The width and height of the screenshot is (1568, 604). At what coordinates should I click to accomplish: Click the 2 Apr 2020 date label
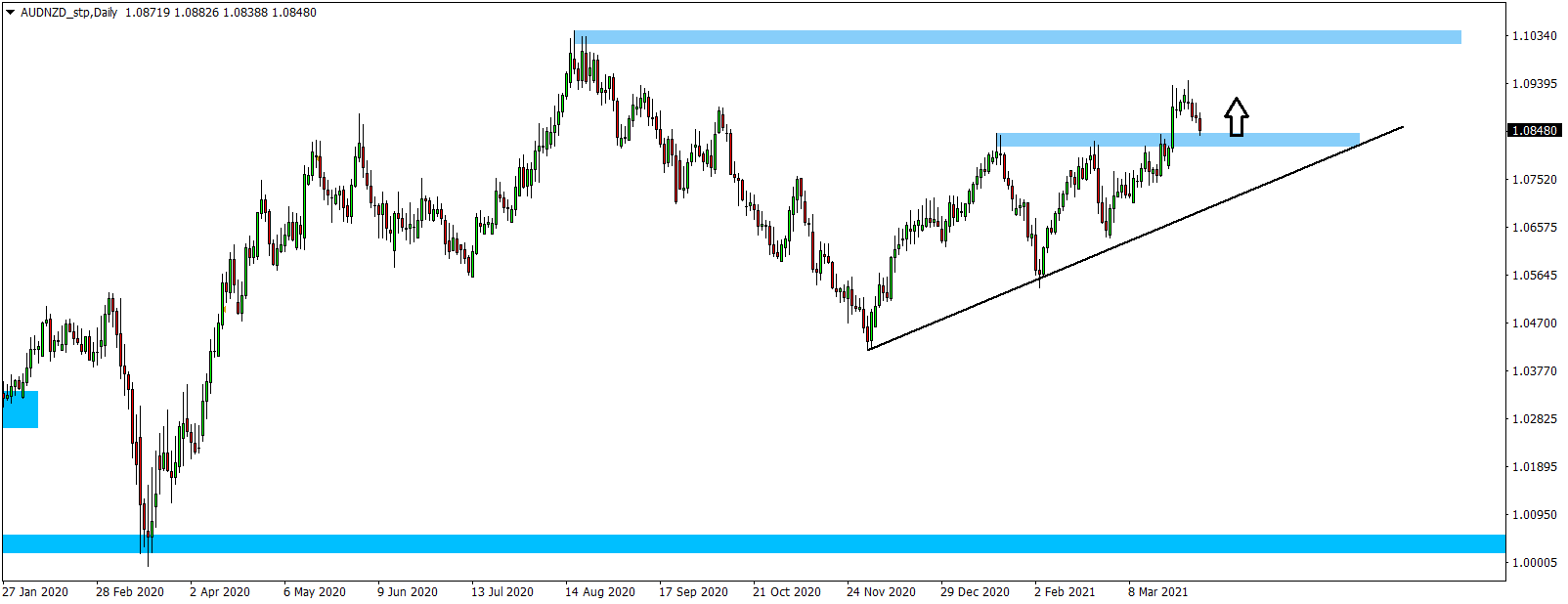click(220, 592)
